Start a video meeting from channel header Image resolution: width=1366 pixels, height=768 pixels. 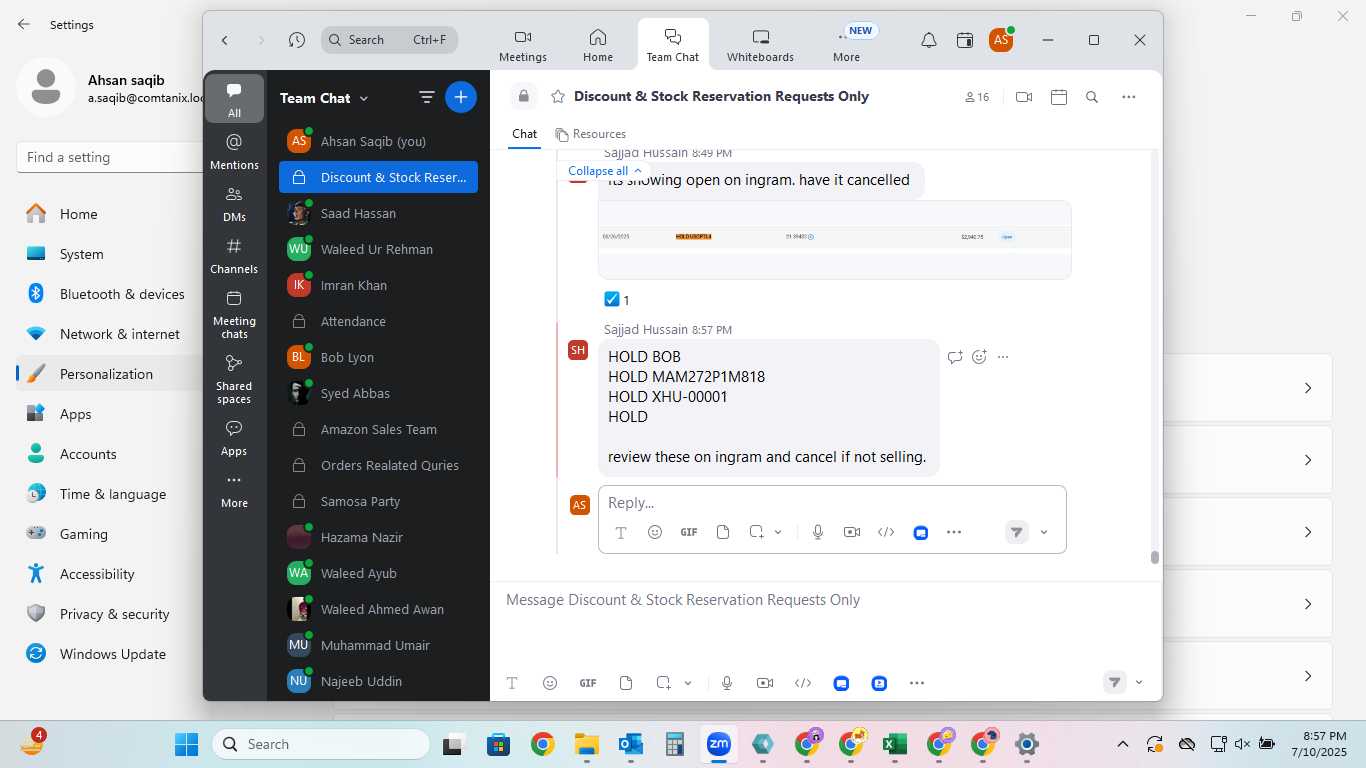1024,97
